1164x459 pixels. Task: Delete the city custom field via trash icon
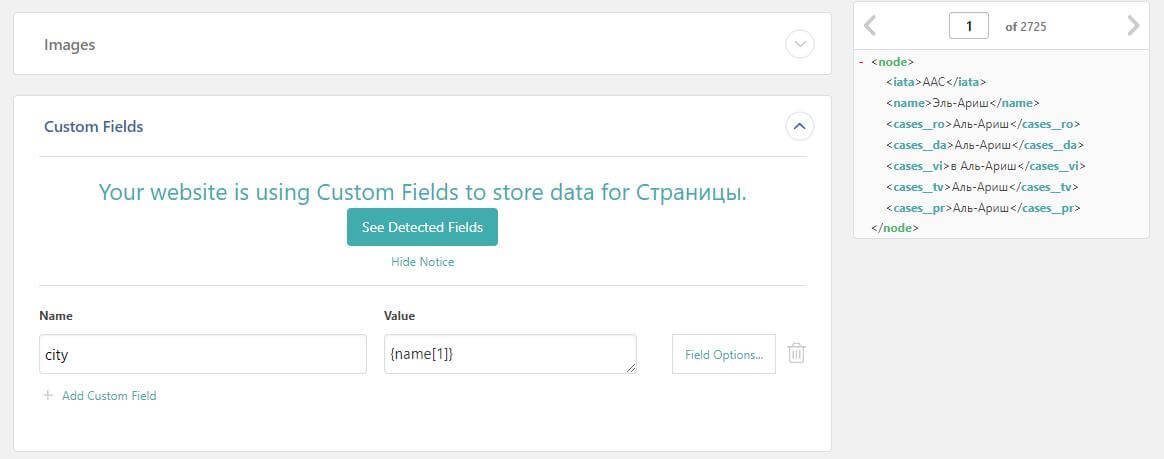pos(796,353)
